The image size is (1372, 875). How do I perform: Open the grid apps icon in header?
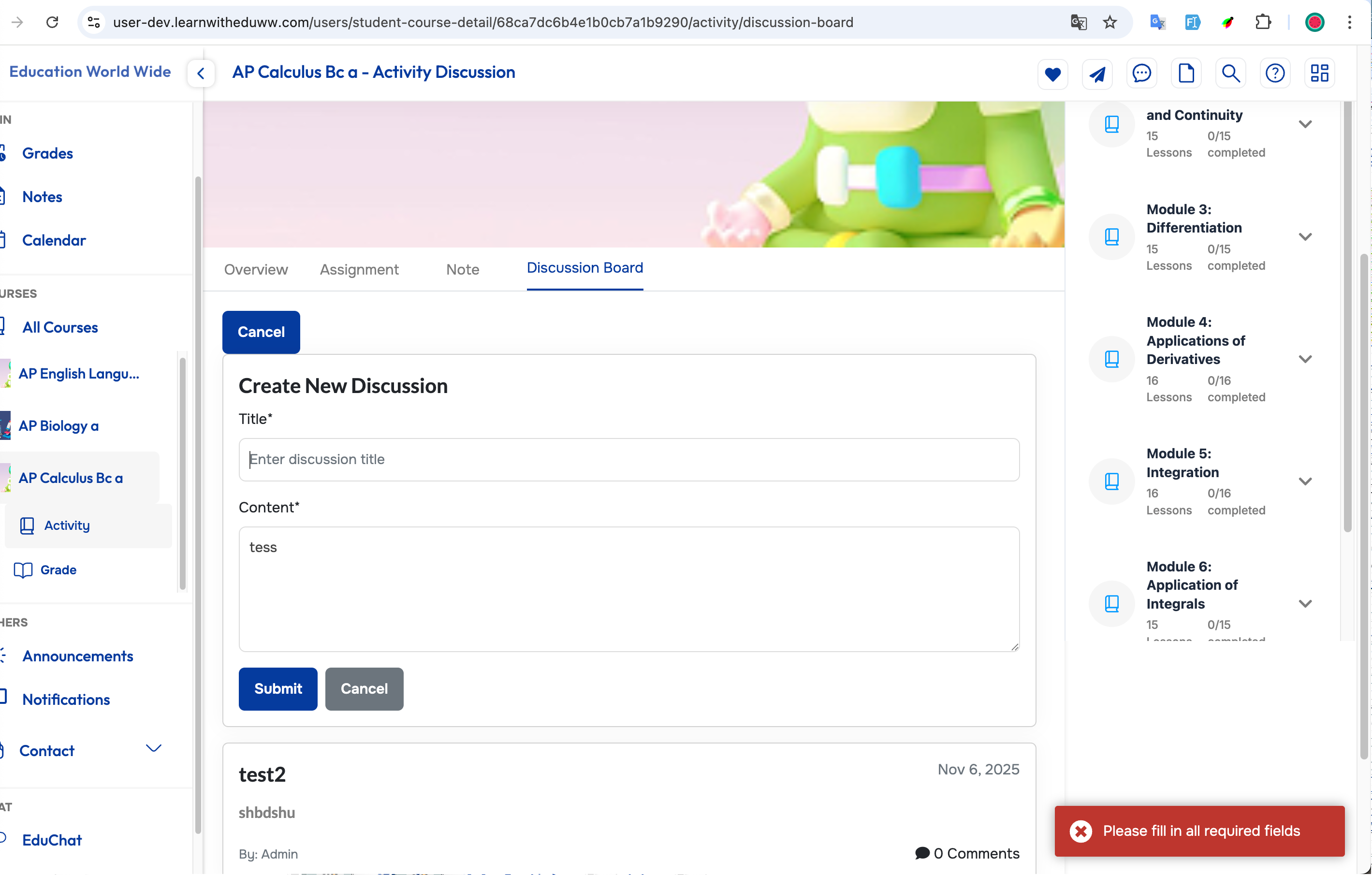(1319, 73)
